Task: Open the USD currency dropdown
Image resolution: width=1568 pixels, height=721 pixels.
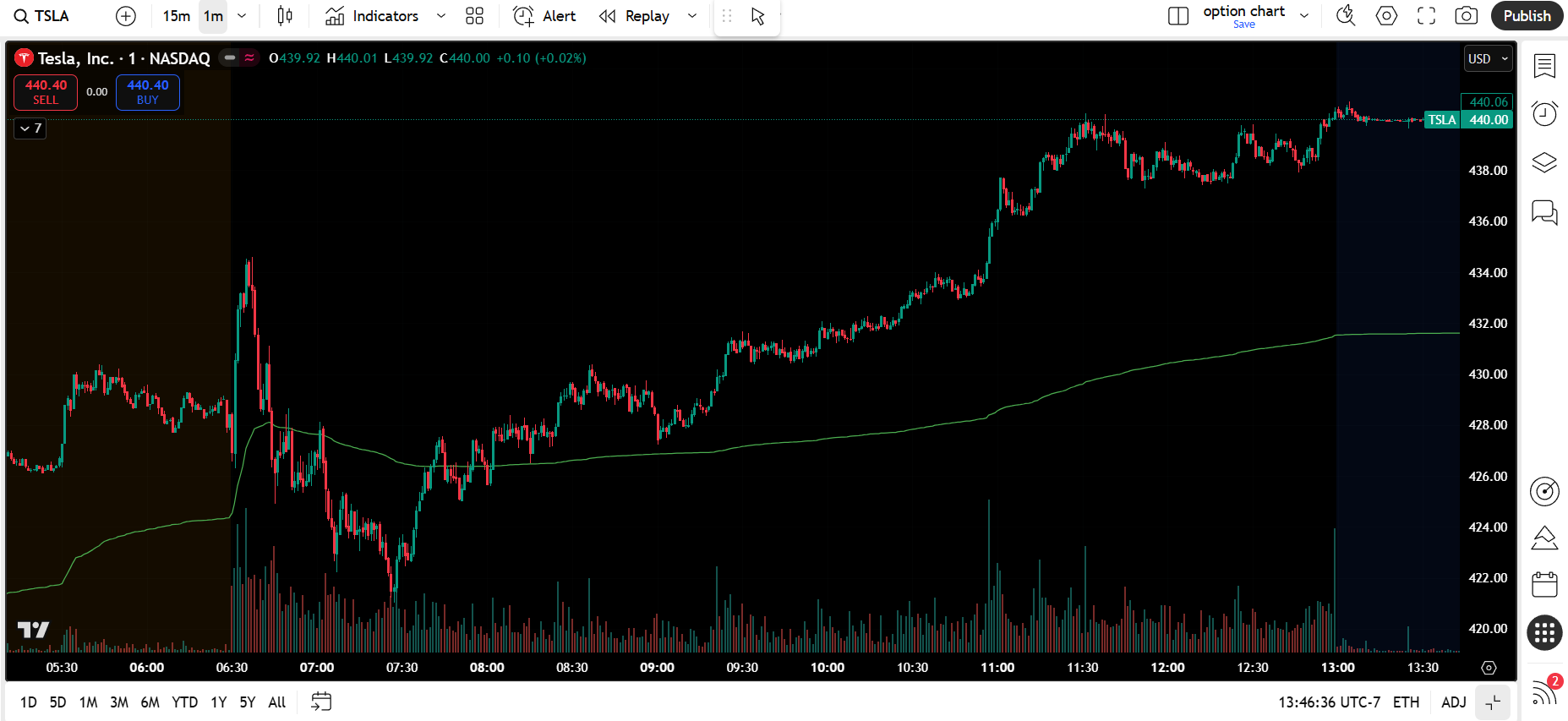Action: point(1488,58)
